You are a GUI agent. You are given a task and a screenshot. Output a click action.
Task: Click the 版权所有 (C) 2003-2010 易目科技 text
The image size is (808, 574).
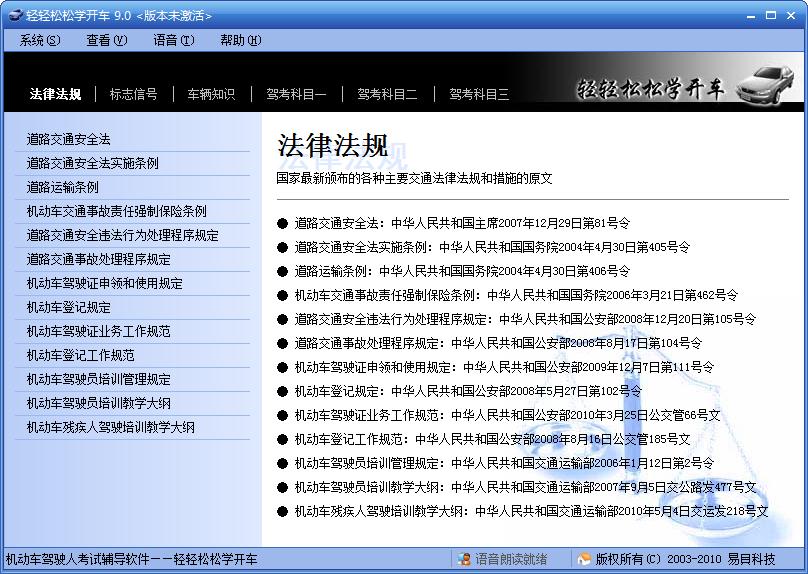point(685,559)
